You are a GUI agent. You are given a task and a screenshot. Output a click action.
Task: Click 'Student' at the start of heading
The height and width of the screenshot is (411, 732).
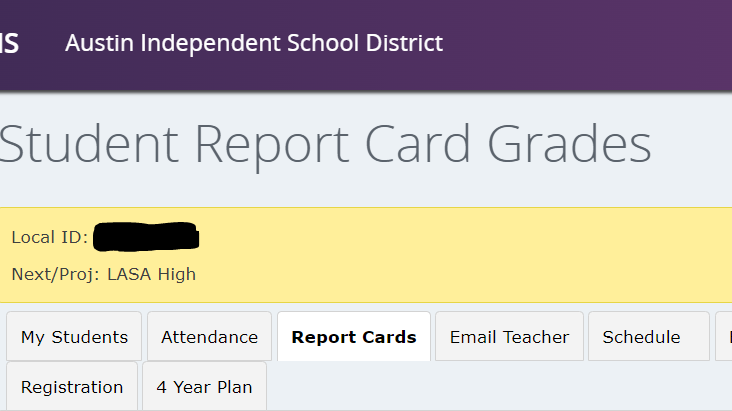click(x=90, y=145)
